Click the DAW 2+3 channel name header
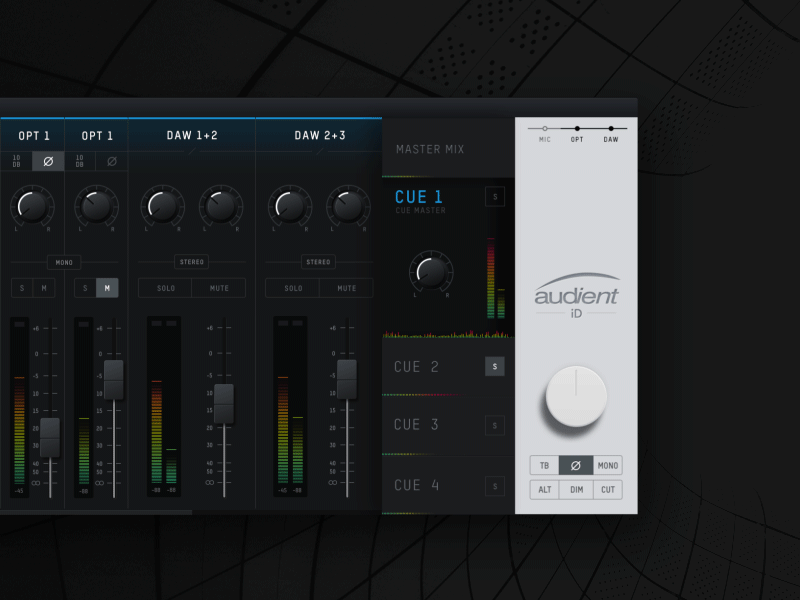 pyautogui.click(x=319, y=135)
